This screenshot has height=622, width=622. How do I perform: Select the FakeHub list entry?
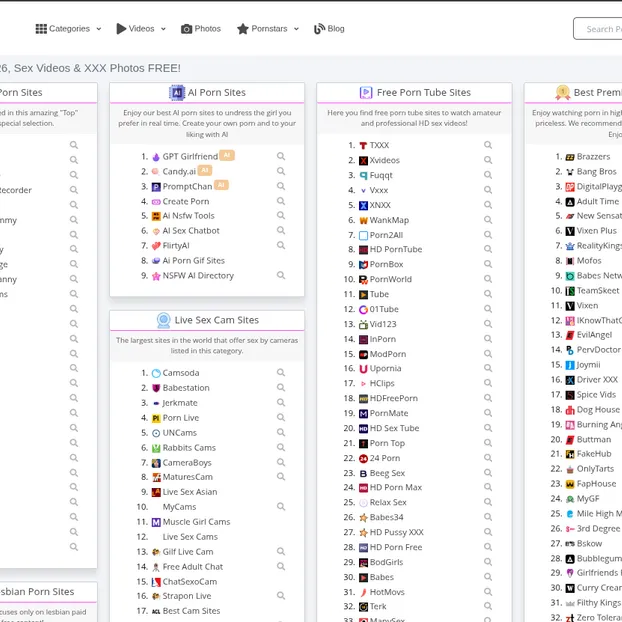click(x=594, y=454)
